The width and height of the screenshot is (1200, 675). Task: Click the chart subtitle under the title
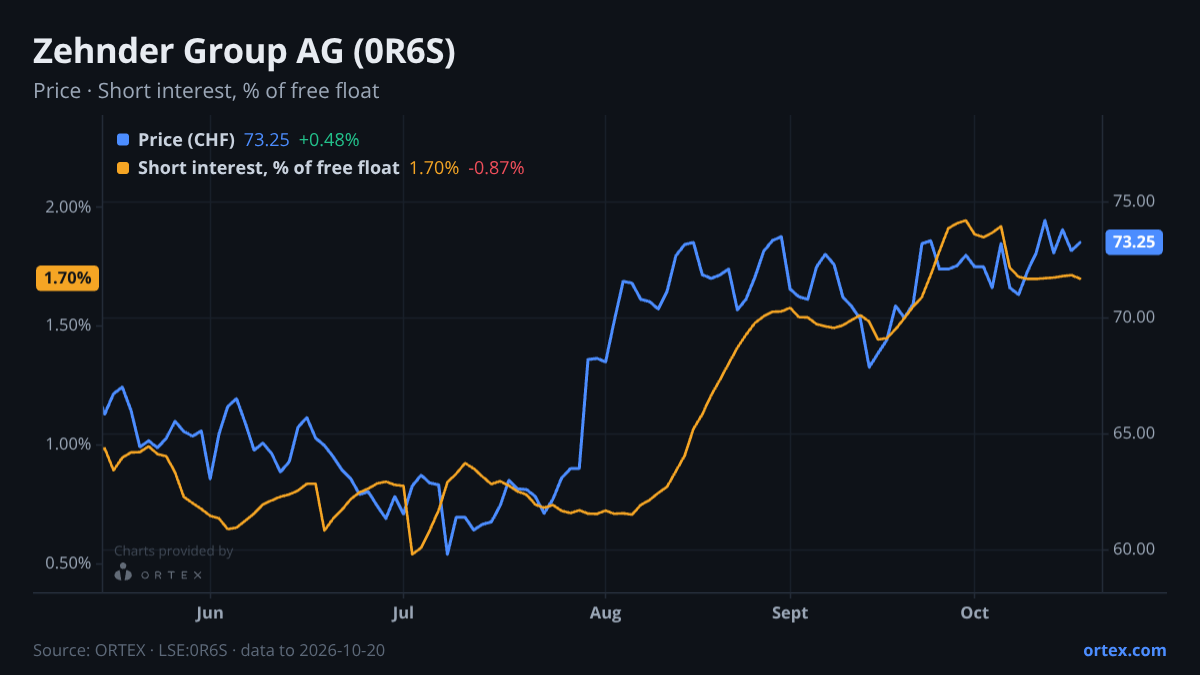point(206,91)
